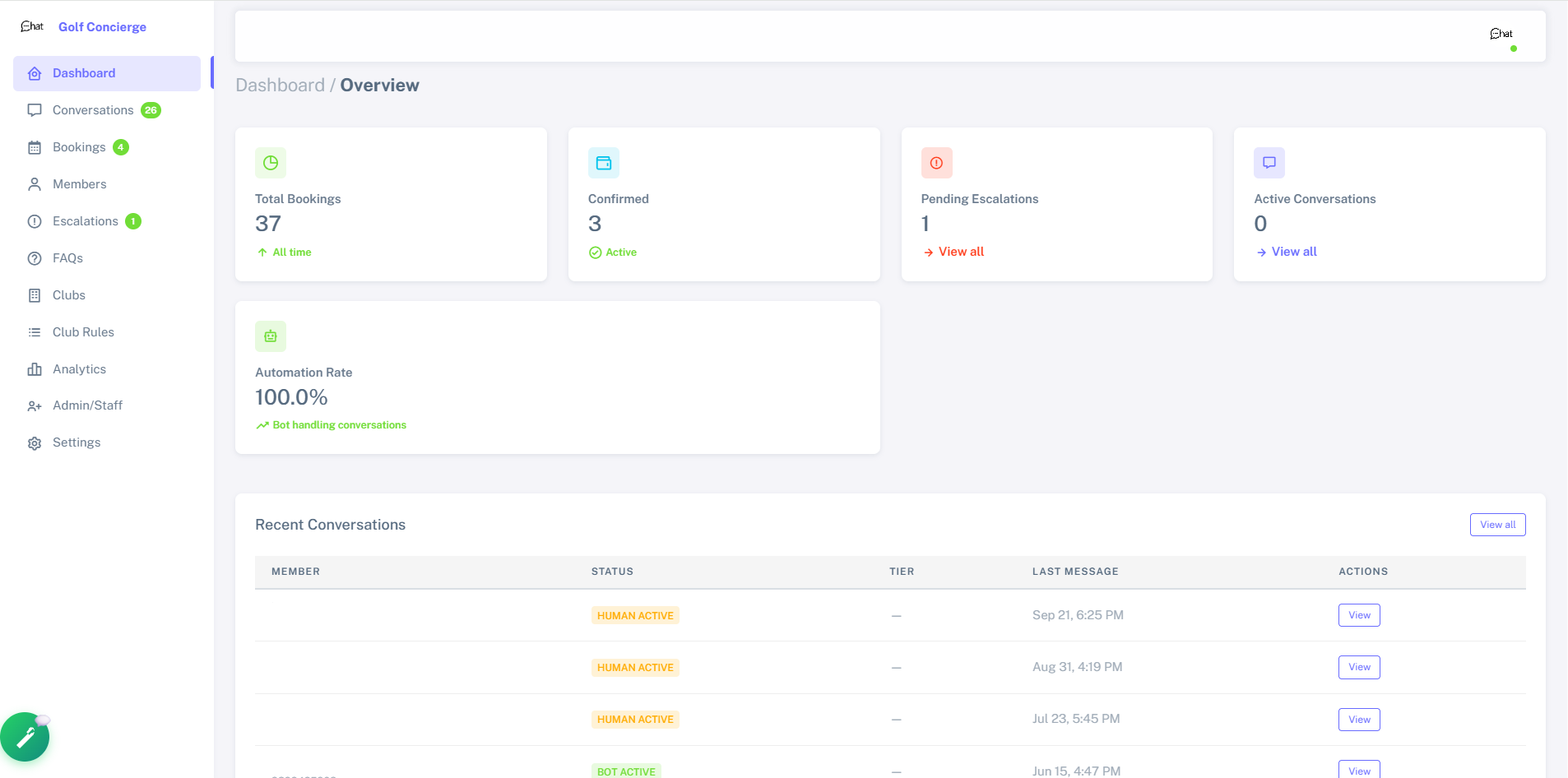Click the Bookings calendar icon
1568x778 pixels.
point(35,147)
